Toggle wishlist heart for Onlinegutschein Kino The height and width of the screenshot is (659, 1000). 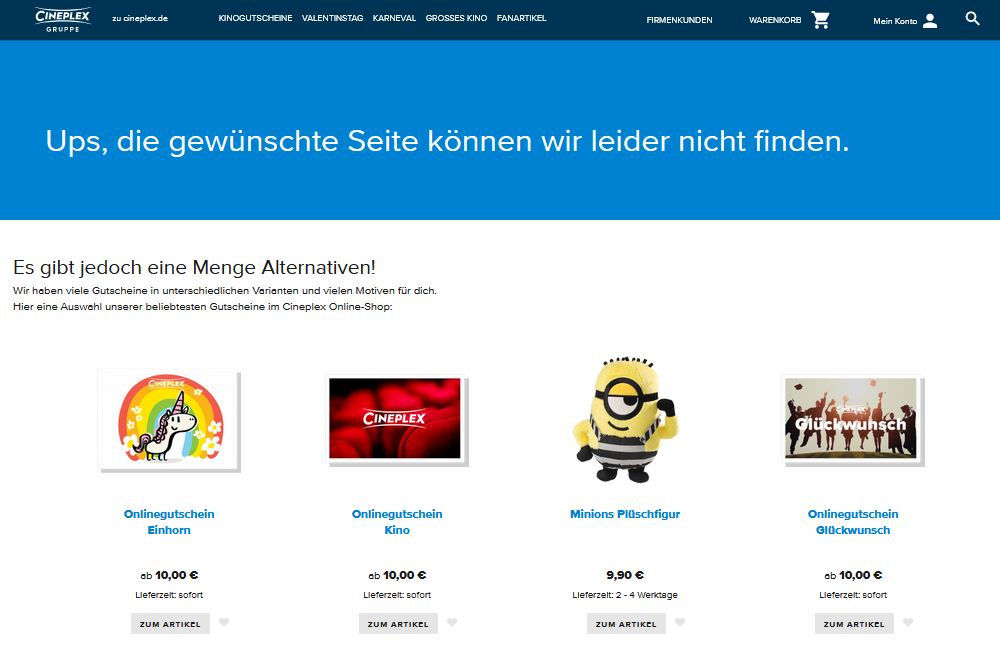pos(452,623)
